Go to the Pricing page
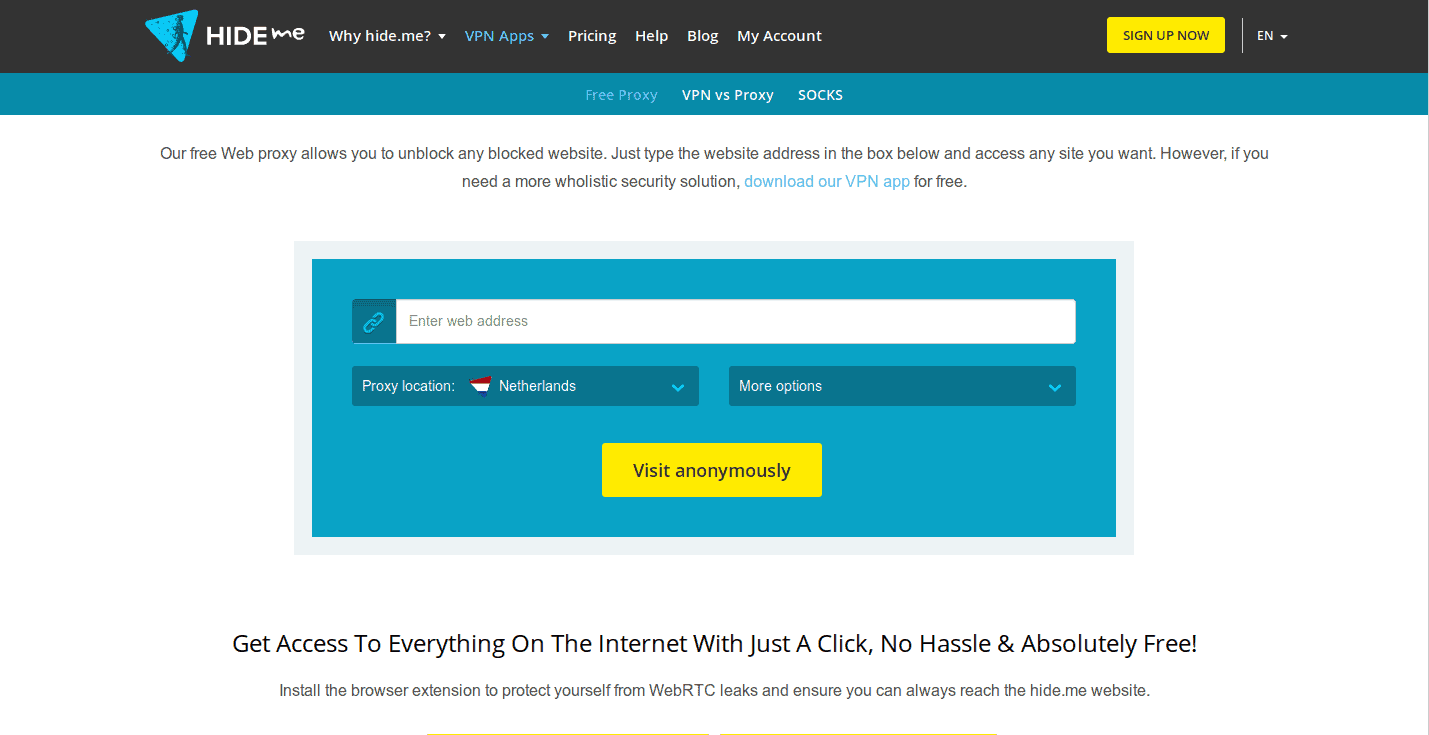This screenshot has height=735, width=1429. pyautogui.click(x=592, y=36)
